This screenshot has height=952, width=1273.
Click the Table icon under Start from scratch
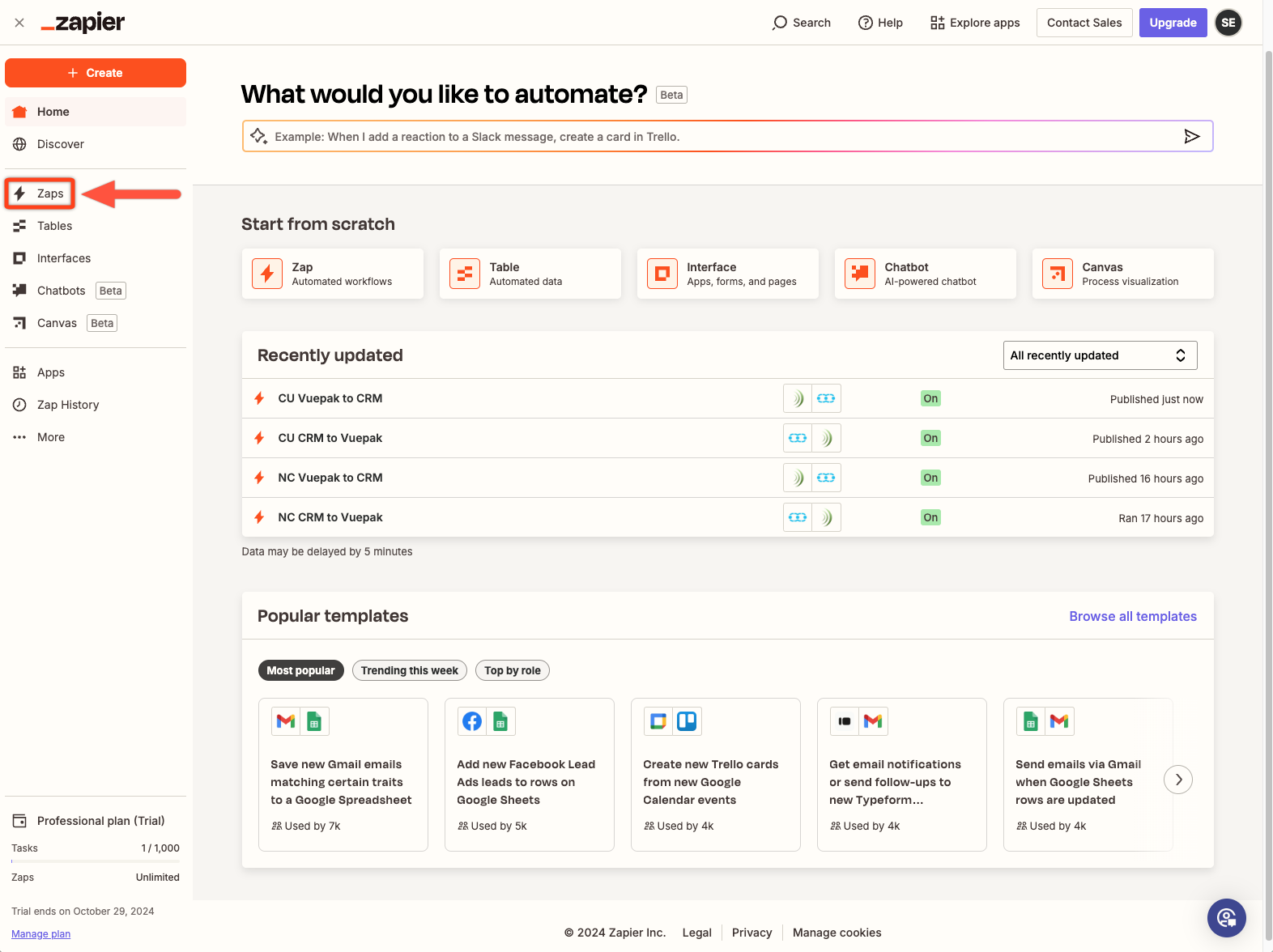(465, 274)
